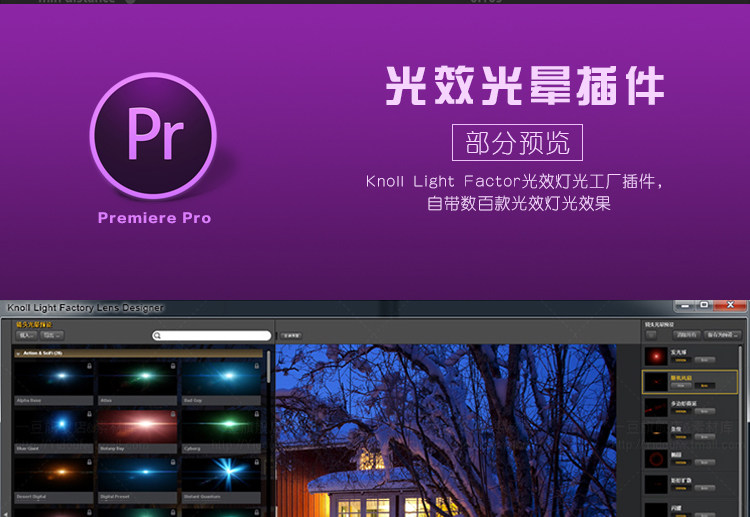The width and height of the screenshot is (750, 517).
Task: Choose the Botany Bay red flare preset
Action: (x=139, y=426)
